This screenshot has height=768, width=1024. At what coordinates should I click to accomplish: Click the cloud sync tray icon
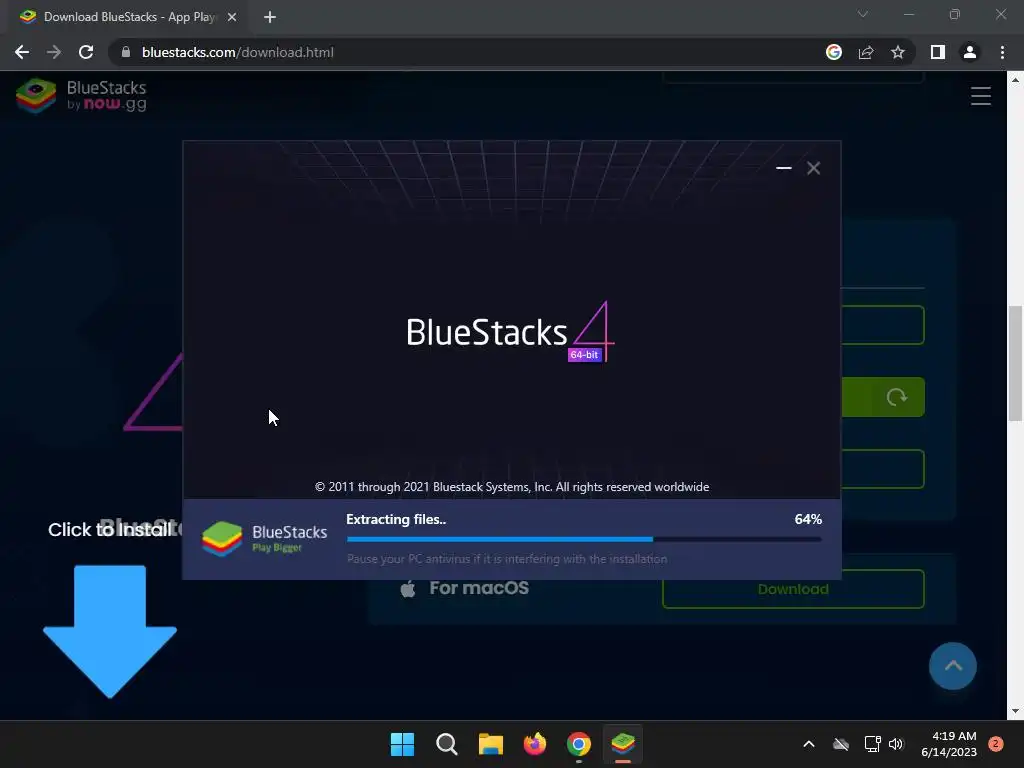tap(841, 744)
